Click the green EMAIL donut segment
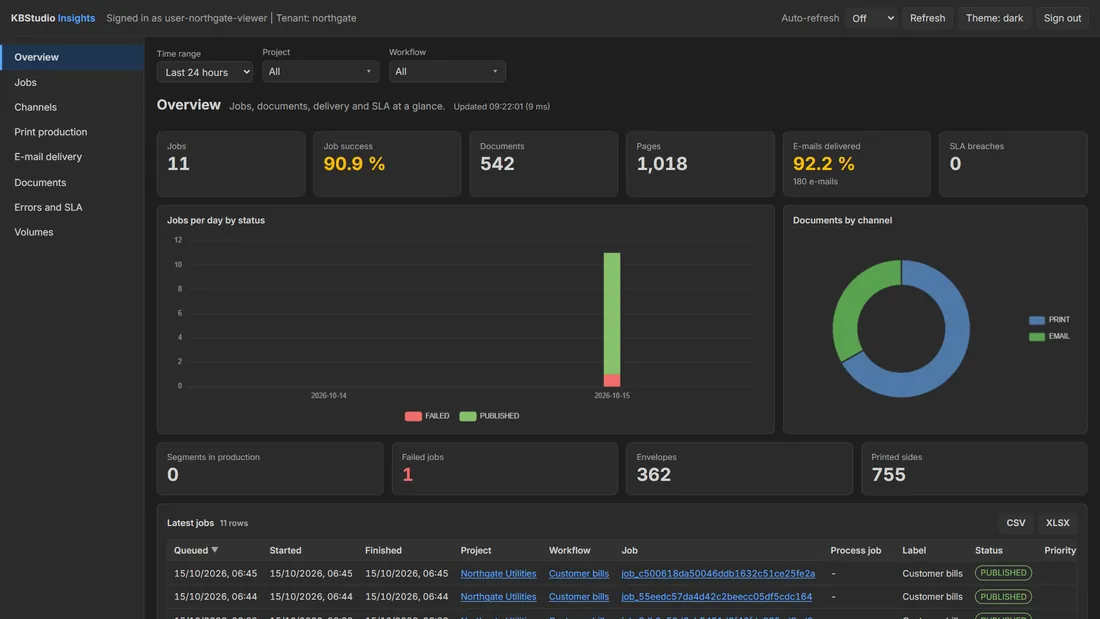The width and height of the screenshot is (1100, 619). click(850, 302)
